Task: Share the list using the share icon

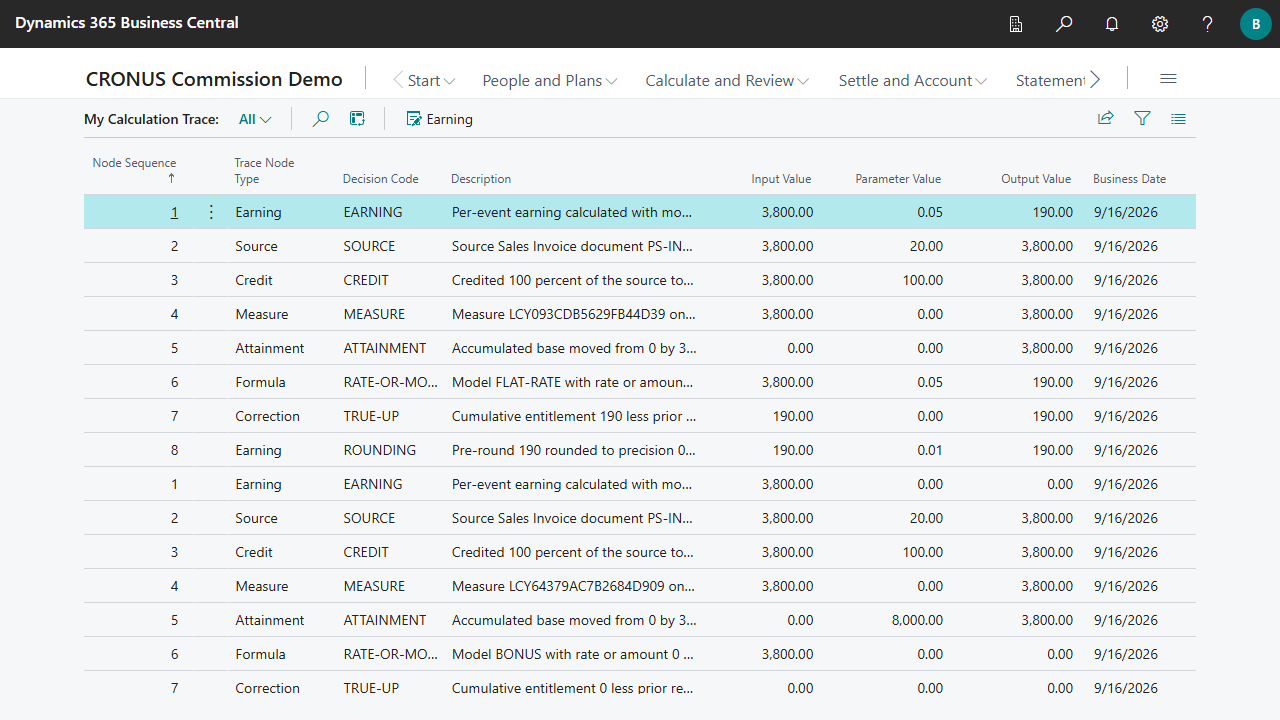Action: pyautogui.click(x=1106, y=119)
